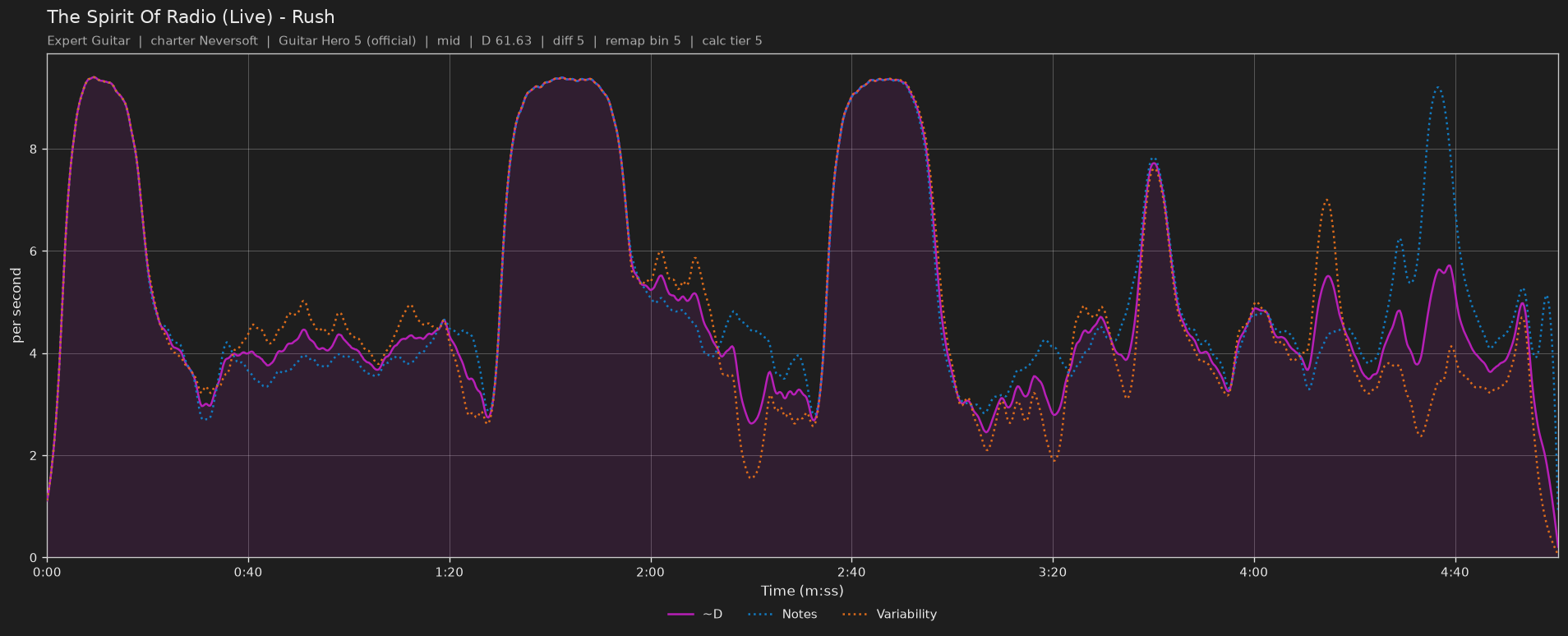Click the 1:20 x-axis tick label
This screenshot has height=636, width=1568.
pos(450,572)
